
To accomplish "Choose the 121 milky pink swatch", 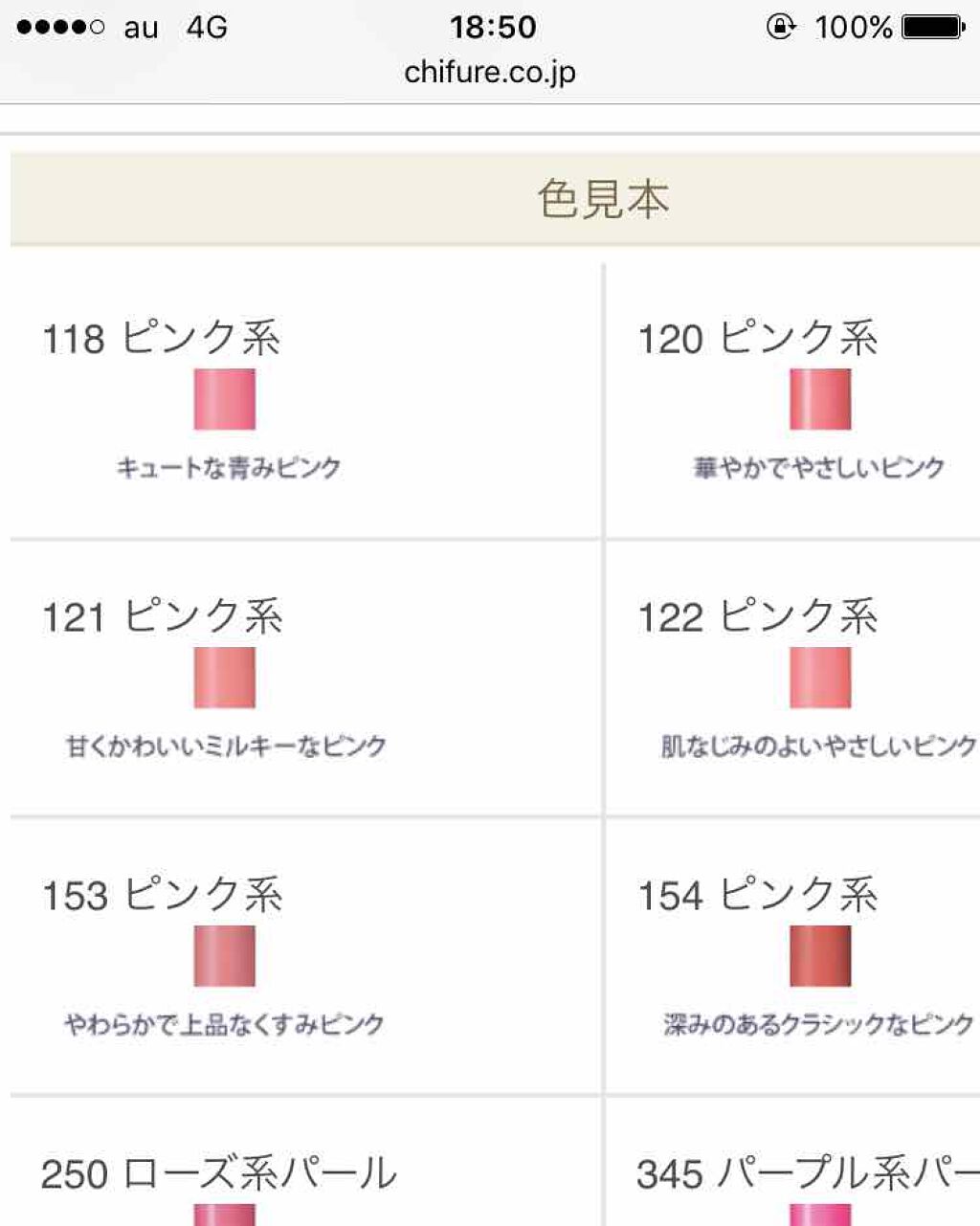I will click(225, 678).
